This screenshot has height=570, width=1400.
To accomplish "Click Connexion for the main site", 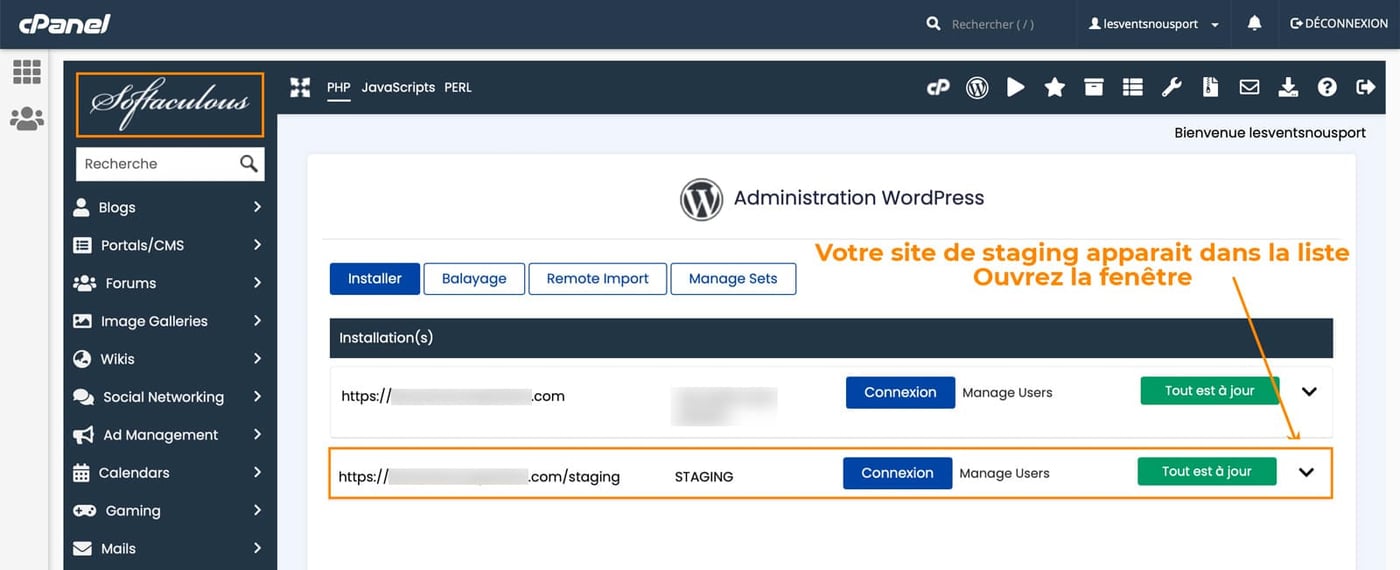I will [x=900, y=392].
